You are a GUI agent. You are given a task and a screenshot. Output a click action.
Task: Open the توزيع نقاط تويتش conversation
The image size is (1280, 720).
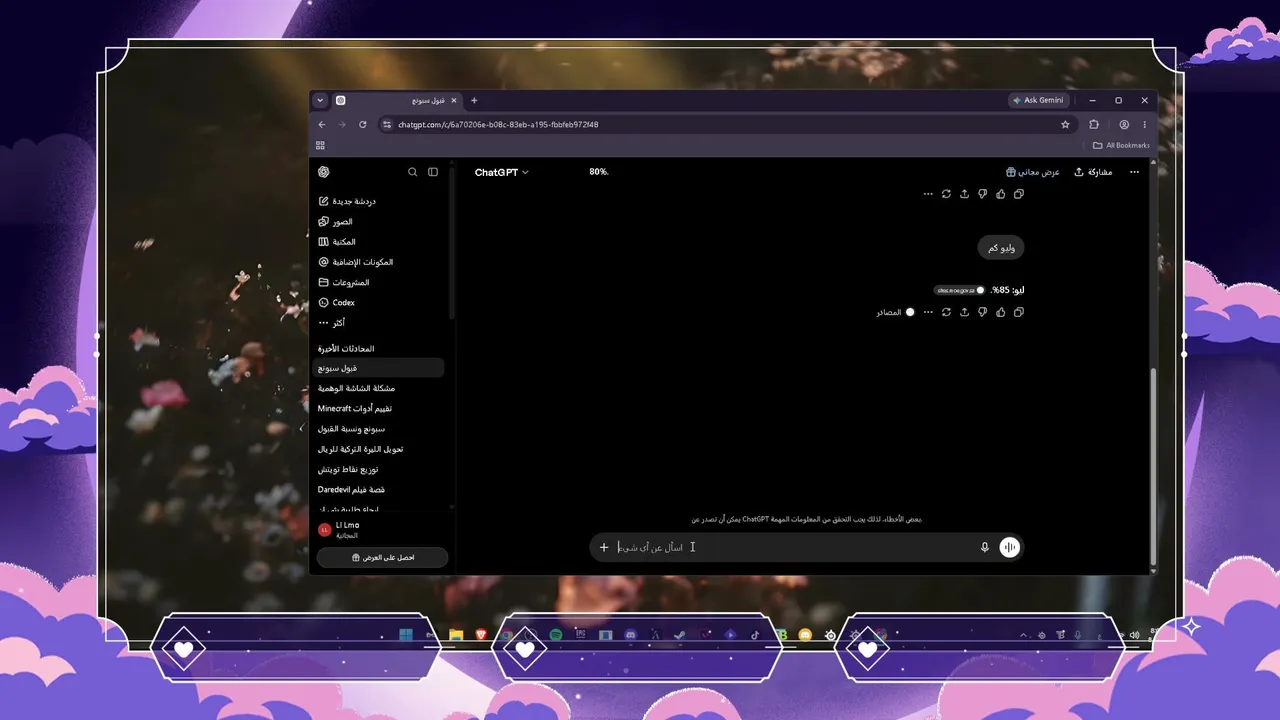point(380,470)
